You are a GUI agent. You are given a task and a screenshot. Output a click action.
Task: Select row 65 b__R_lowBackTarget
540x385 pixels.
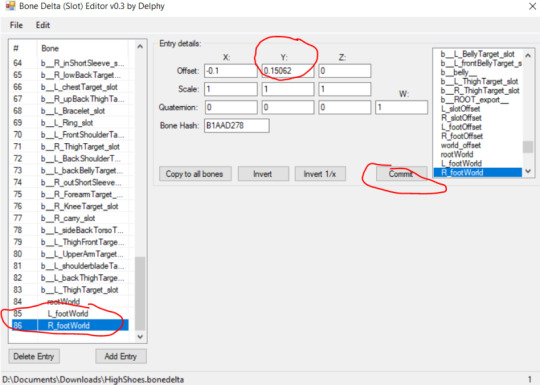[x=70, y=75]
